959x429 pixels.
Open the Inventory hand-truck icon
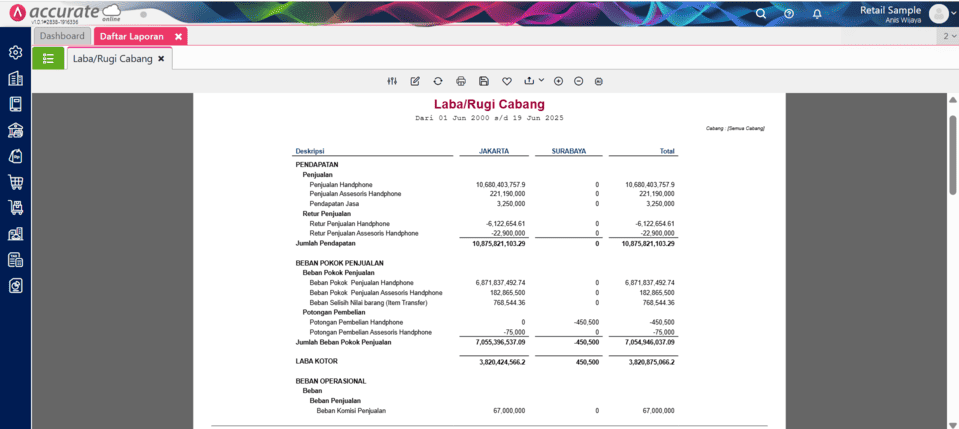coord(15,207)
